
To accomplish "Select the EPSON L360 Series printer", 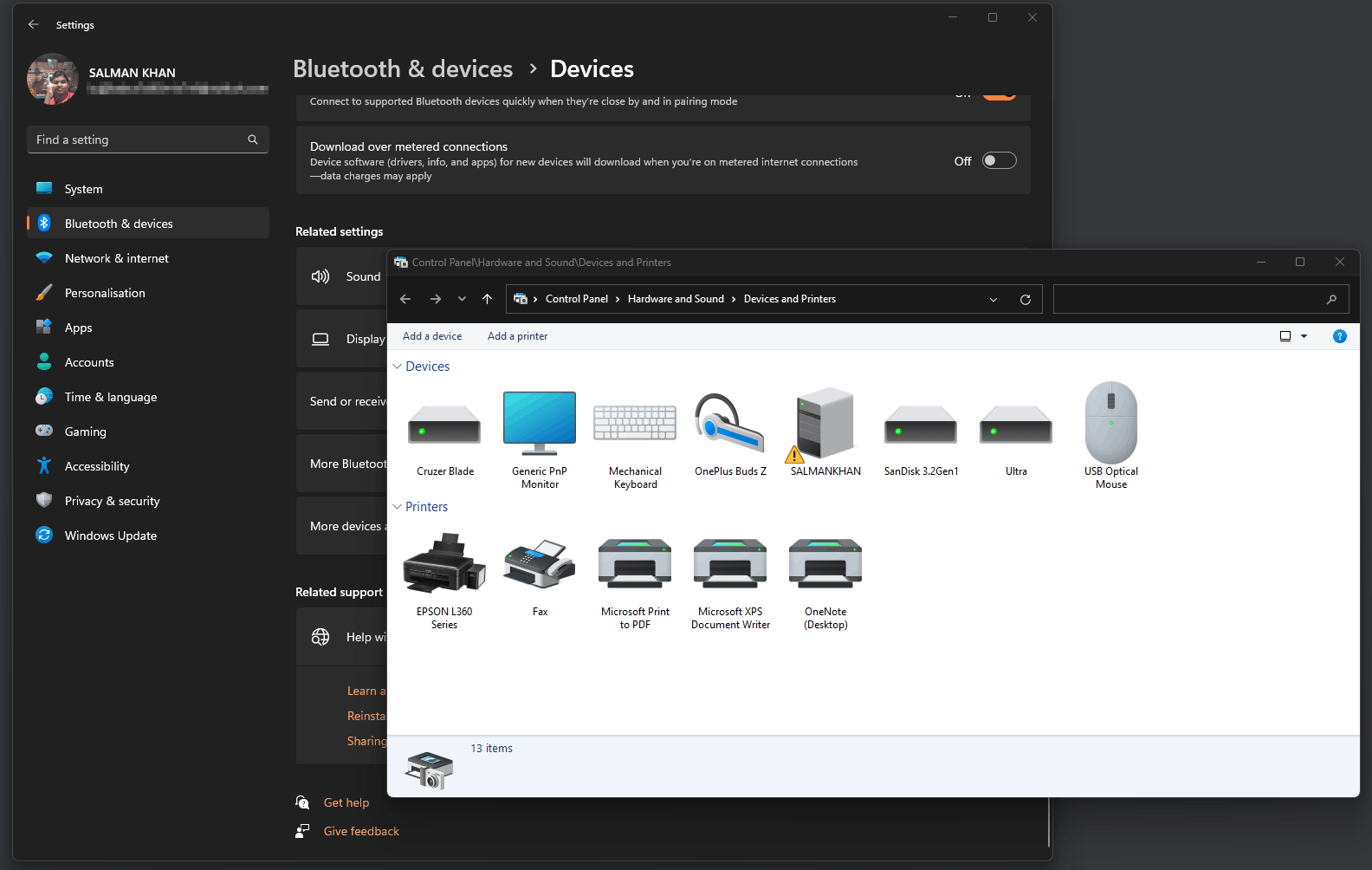I will (x=444, y=565).
